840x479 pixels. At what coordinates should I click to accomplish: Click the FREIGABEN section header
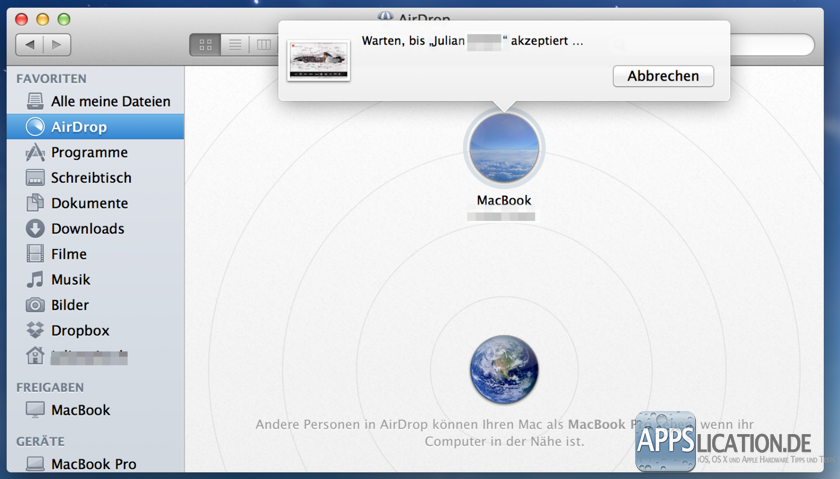click(x=50, y=387)
